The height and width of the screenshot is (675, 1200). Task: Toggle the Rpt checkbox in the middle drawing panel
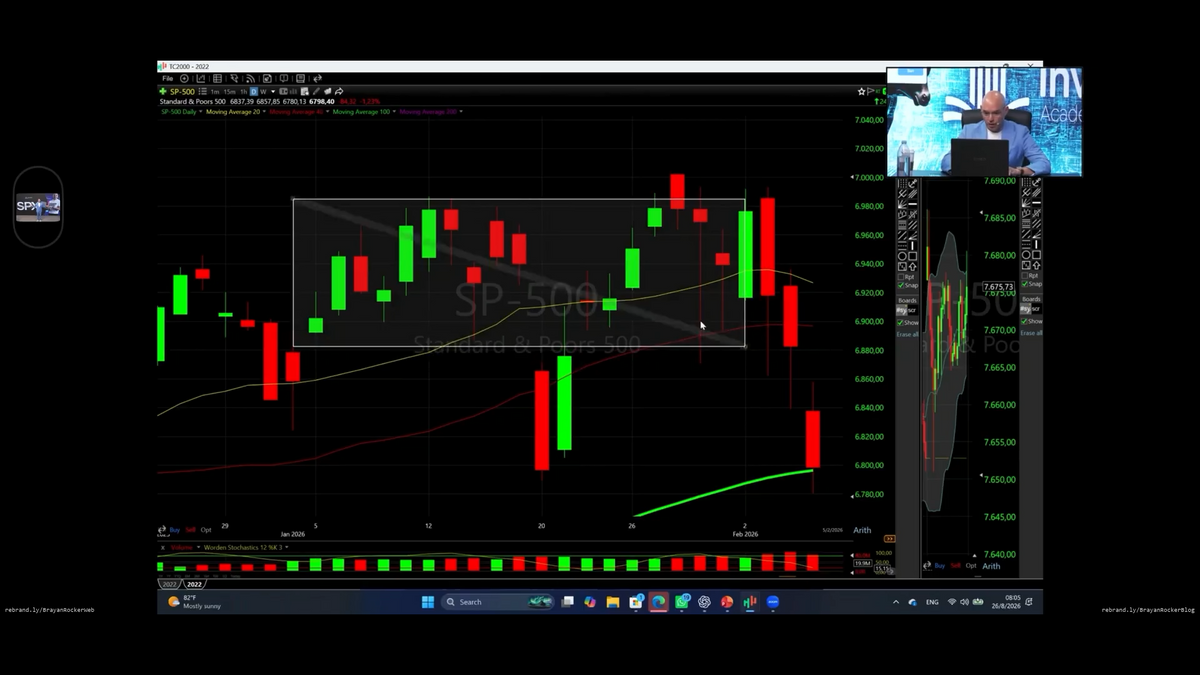tap(900, 276)
